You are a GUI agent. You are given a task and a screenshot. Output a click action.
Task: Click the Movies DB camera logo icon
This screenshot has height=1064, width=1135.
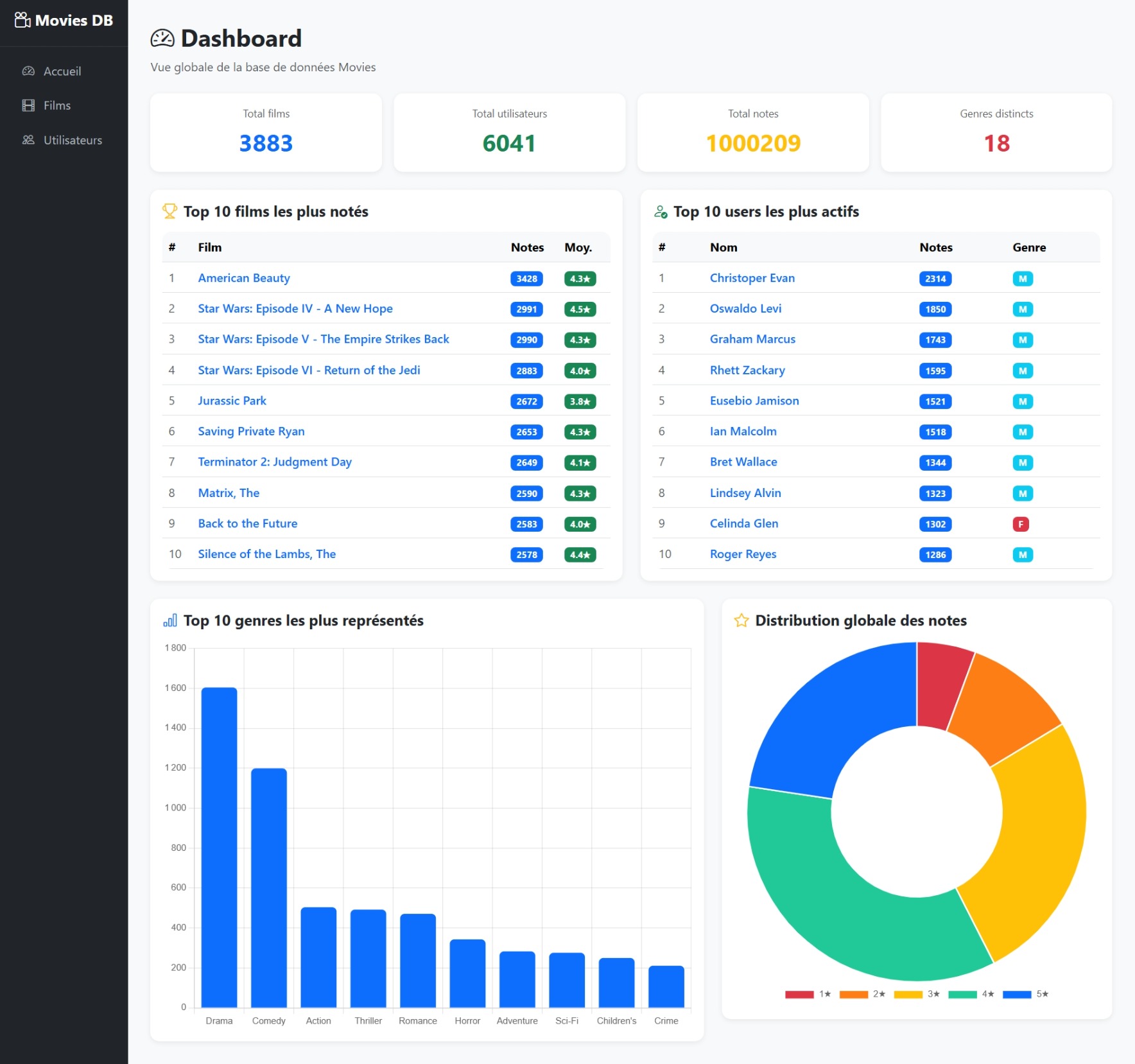(x=22, y=20)
